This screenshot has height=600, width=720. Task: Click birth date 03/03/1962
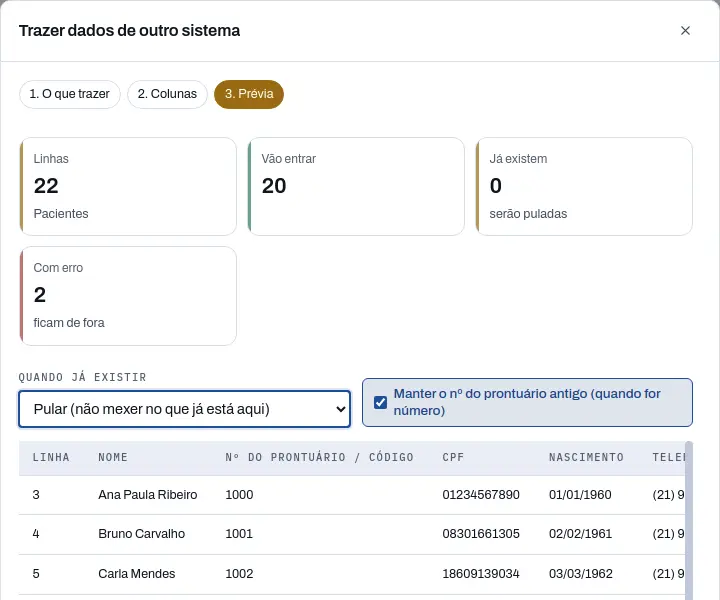(x=581, y=573)
